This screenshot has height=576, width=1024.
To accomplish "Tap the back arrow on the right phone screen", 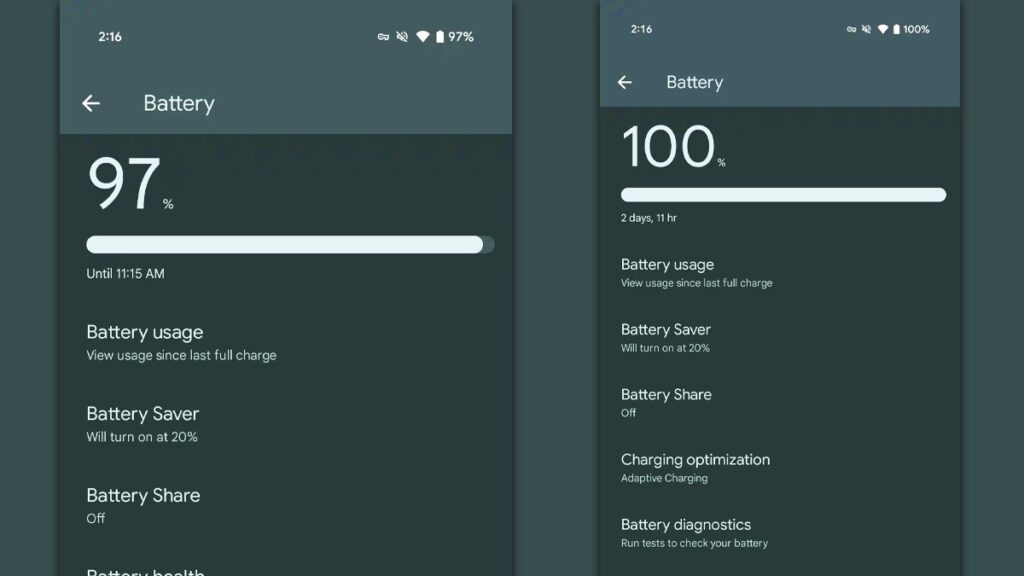I will click(x=625, y=82).
